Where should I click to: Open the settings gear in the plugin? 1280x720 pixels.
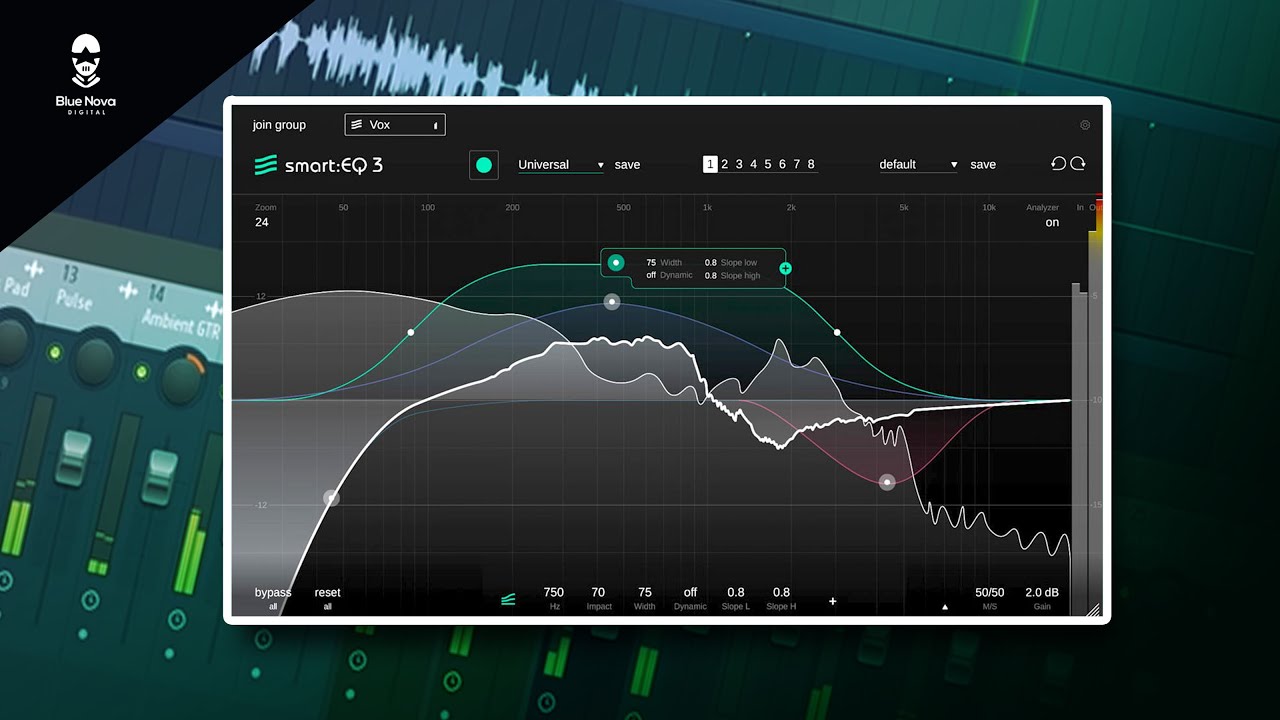1085,125
